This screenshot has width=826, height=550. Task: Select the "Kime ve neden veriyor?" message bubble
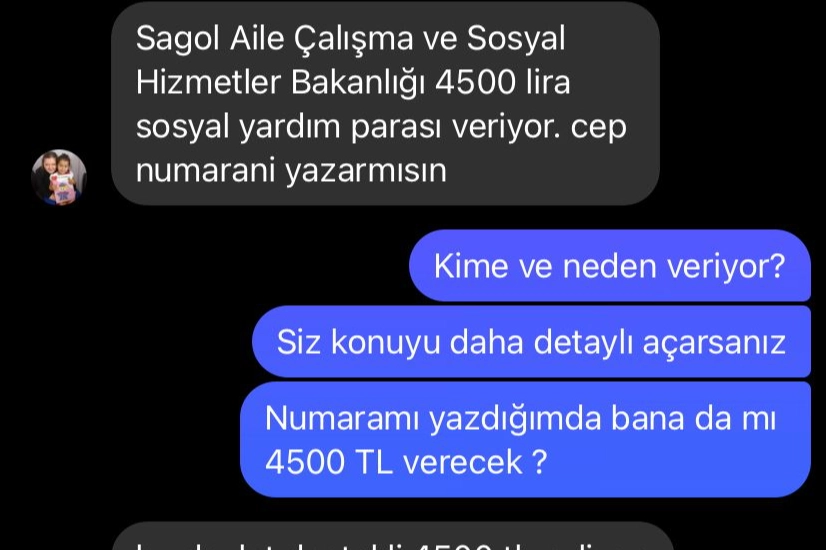click(x=609, y=266)
